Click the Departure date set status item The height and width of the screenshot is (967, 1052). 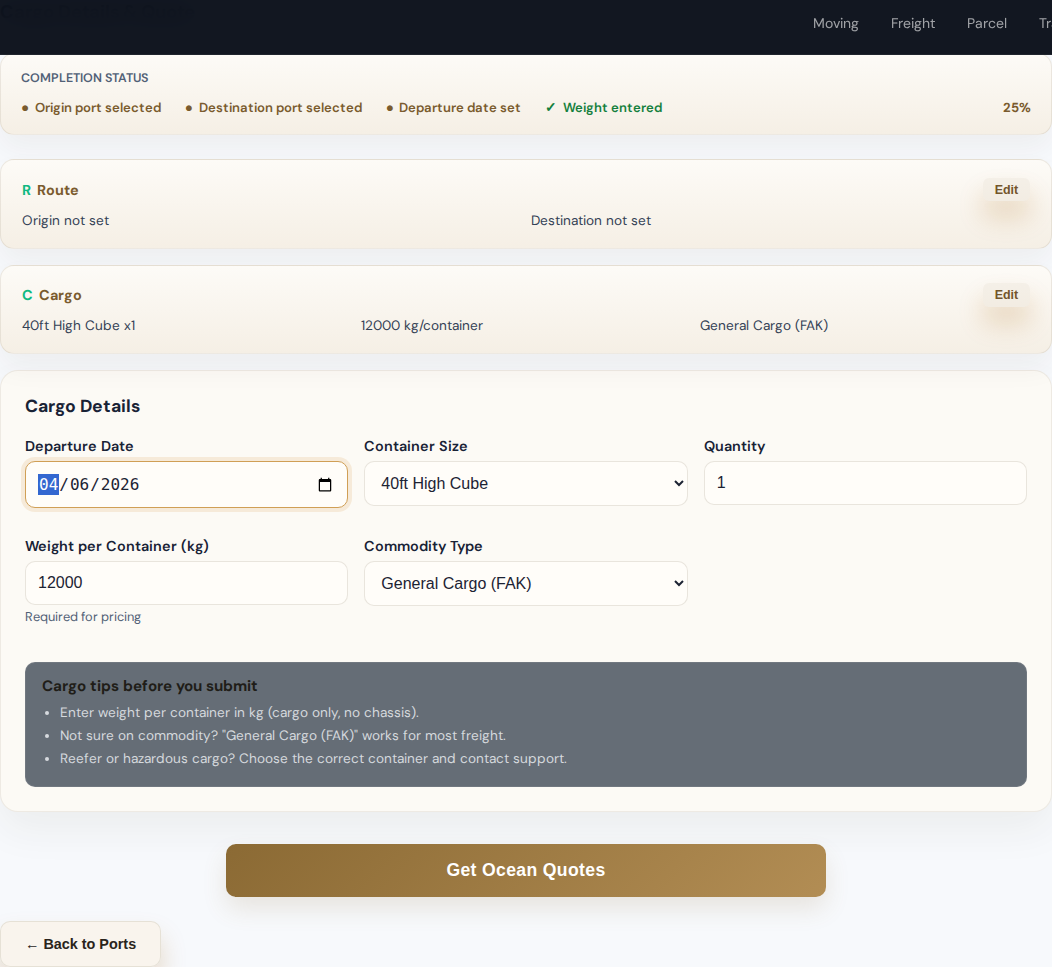click(459, 108)
